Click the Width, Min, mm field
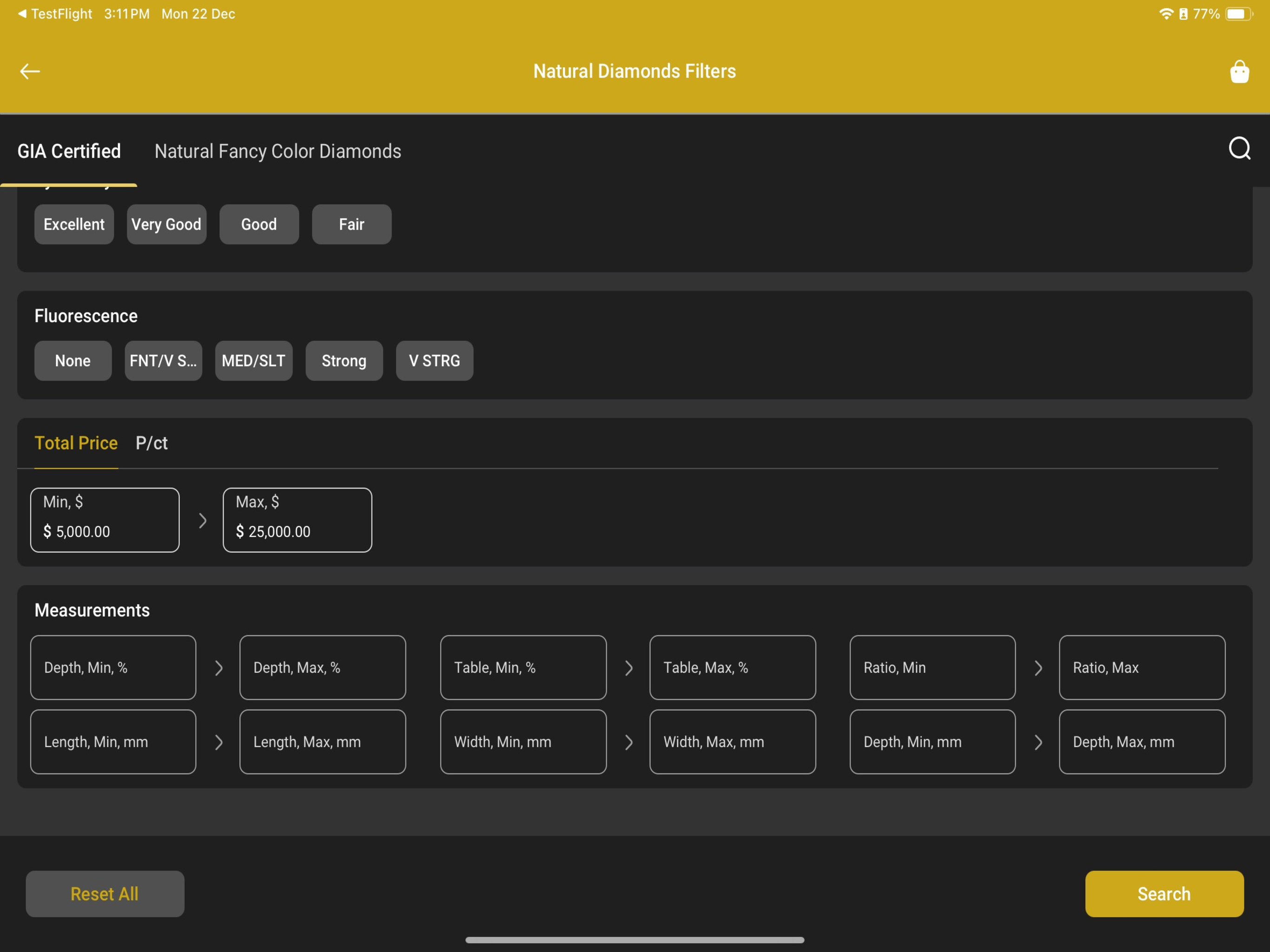This screenshot has height=952, width=1270. (523, 742)
